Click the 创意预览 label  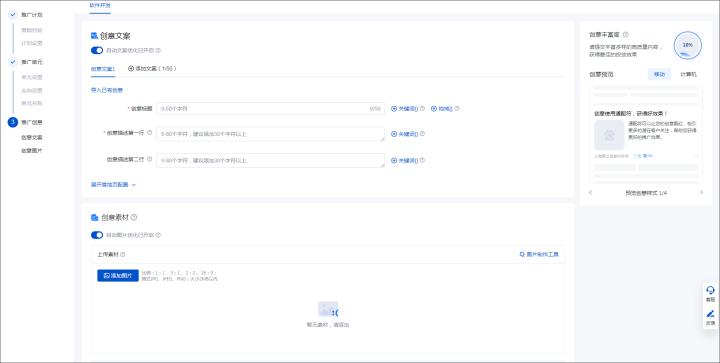tap(601, 74)
